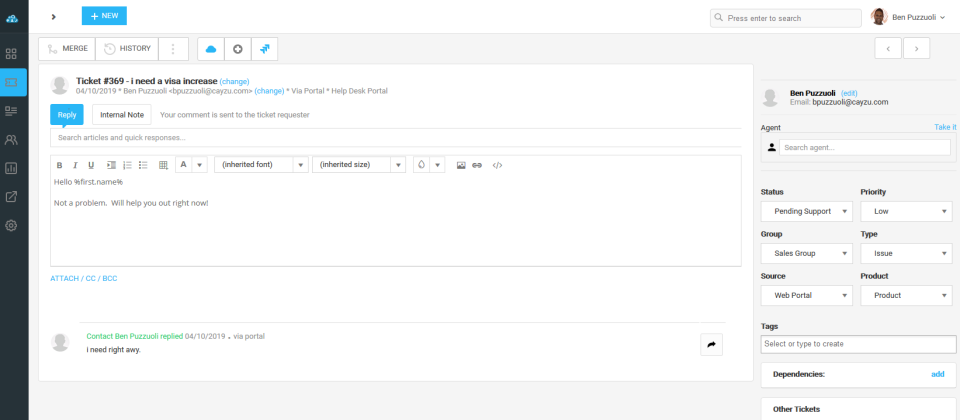Go to the previous ticket arrow
Image resolution: width=960 pixels, height=420 pixels.
coord(888,48)
